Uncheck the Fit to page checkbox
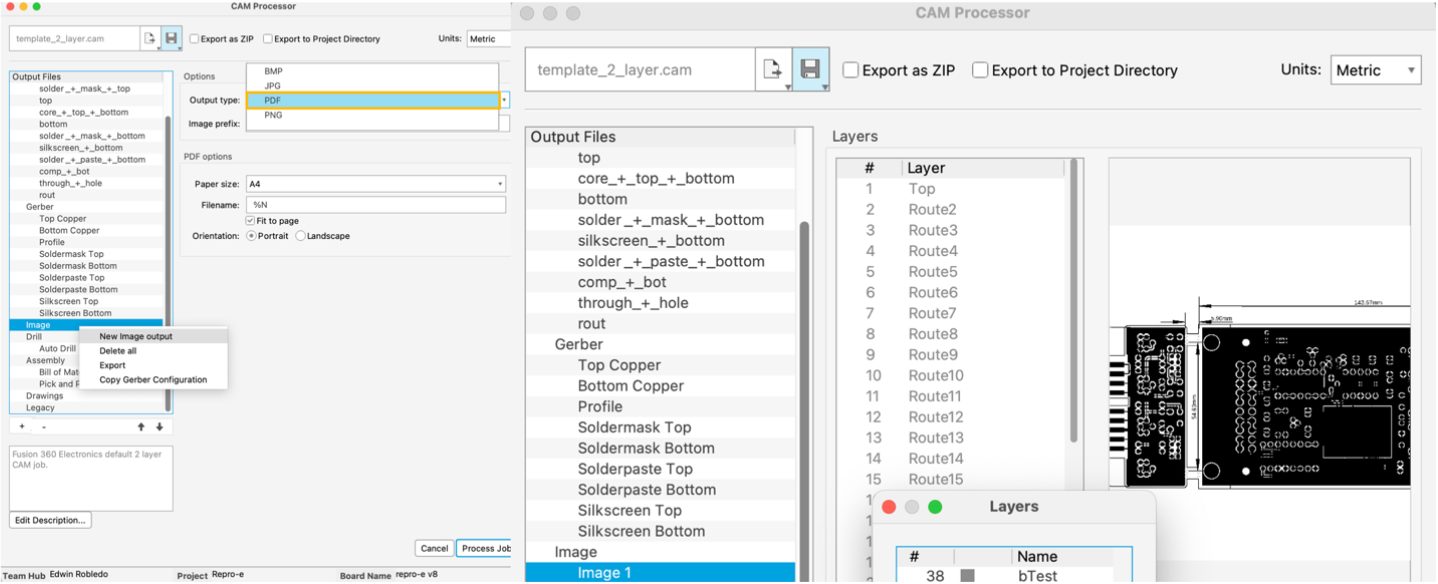This screenshot has height=584, width=1438. click(x=250, y=221)
